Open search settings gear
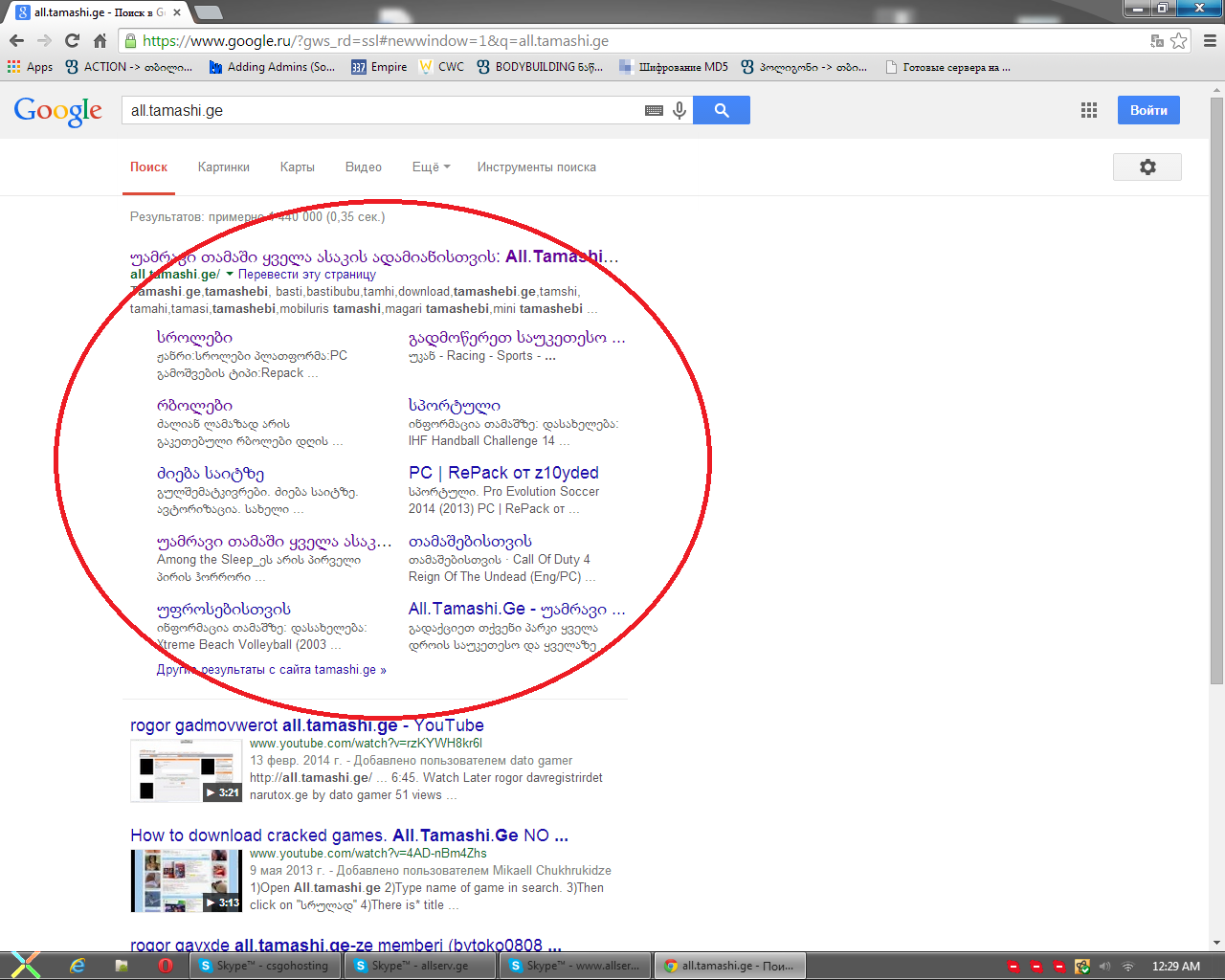The image size is (1225, 980). click(1147, 167)
